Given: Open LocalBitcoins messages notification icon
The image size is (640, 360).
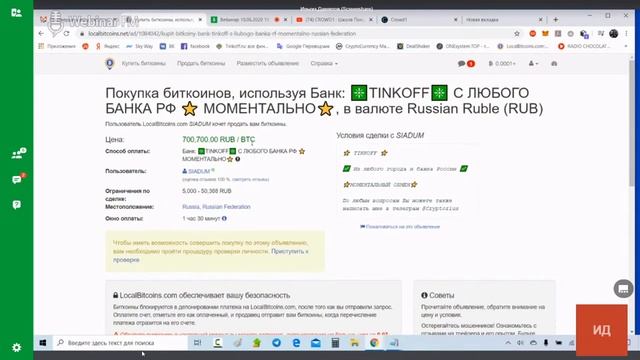Looking at the screenshot, I should click(x=466, y=64).
